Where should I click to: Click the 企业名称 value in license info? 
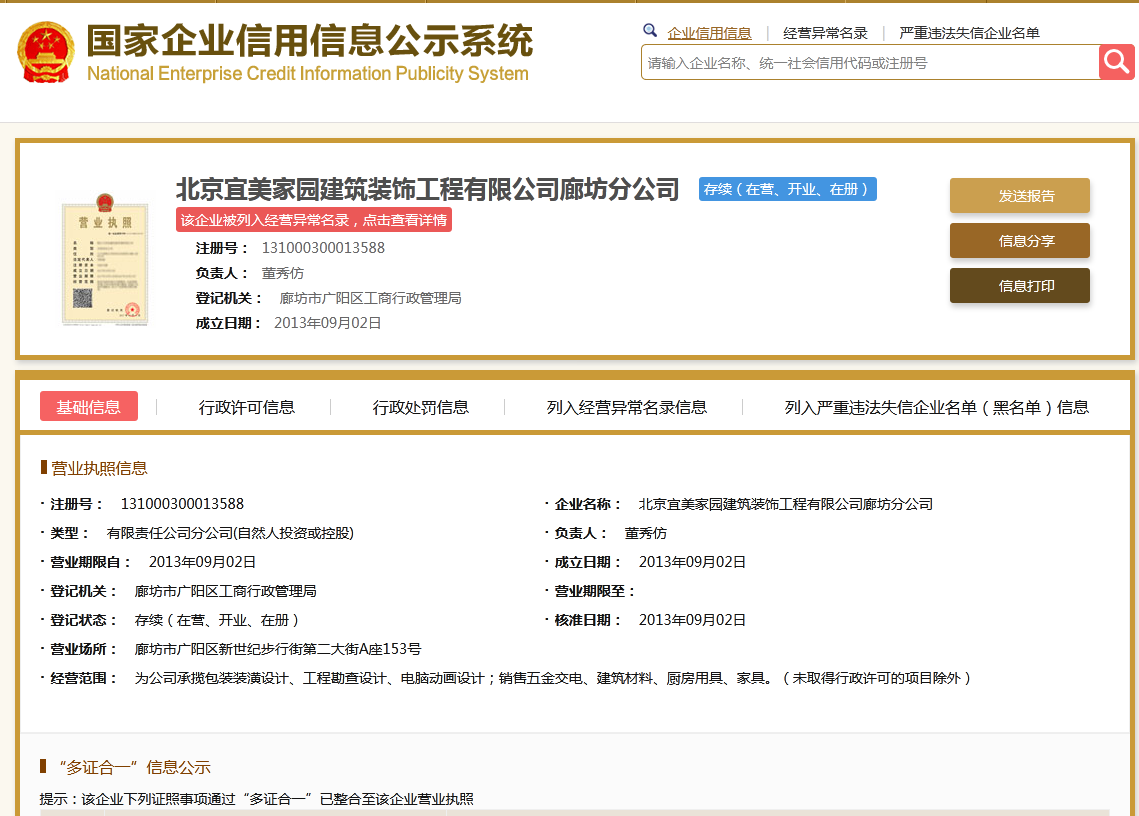(785, 504)
